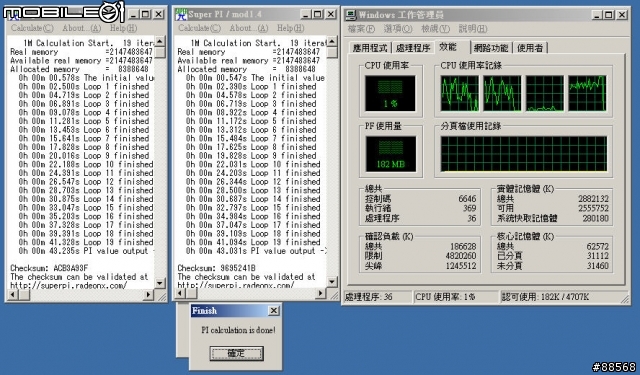The width and height of the screenshot is (640, 375).
Task: Maximize the second Super PI window
Action: 318,14
